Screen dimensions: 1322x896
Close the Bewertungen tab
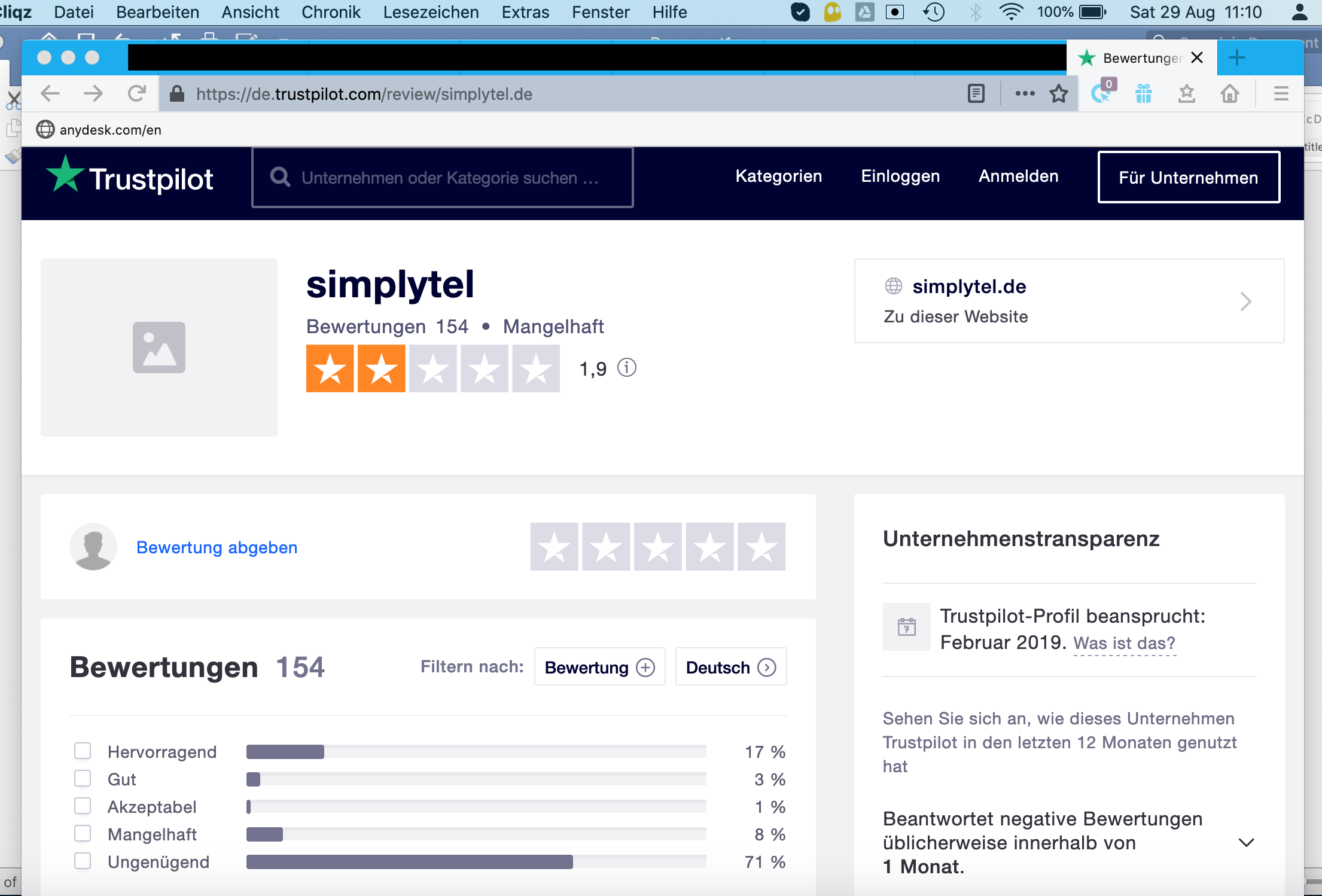coord(1196,57)
